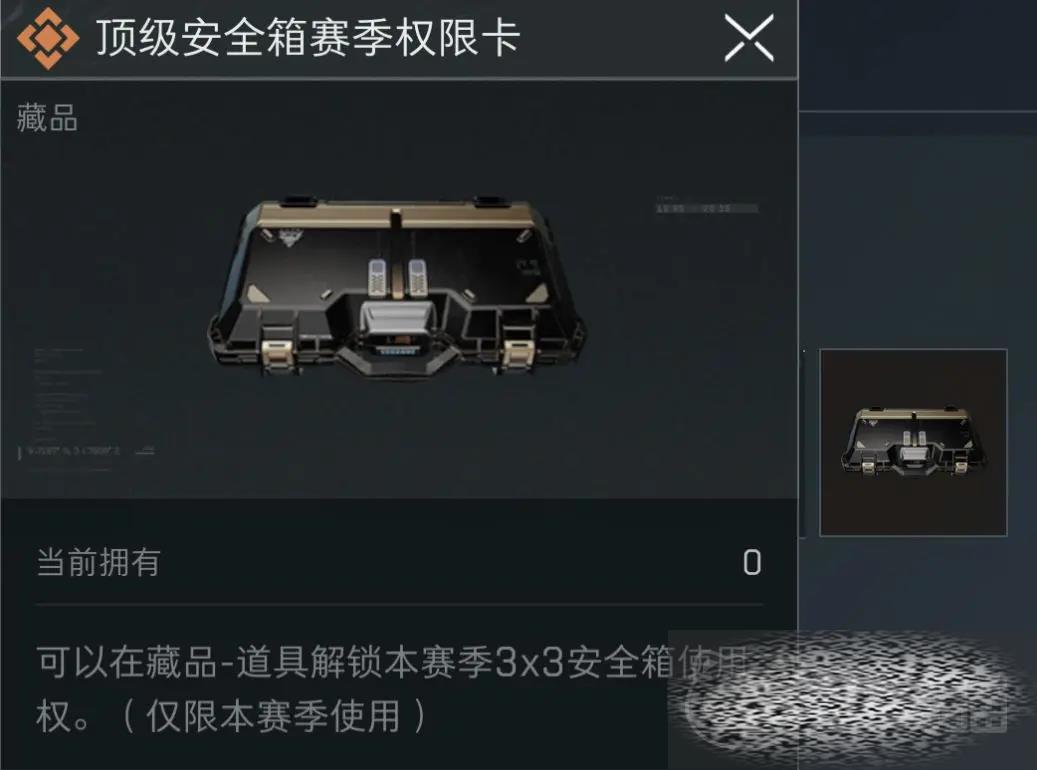Close the permission card detail panel
Viewport: 1037px width, 770px height.
pyautogui.click(x=749, y=39)
